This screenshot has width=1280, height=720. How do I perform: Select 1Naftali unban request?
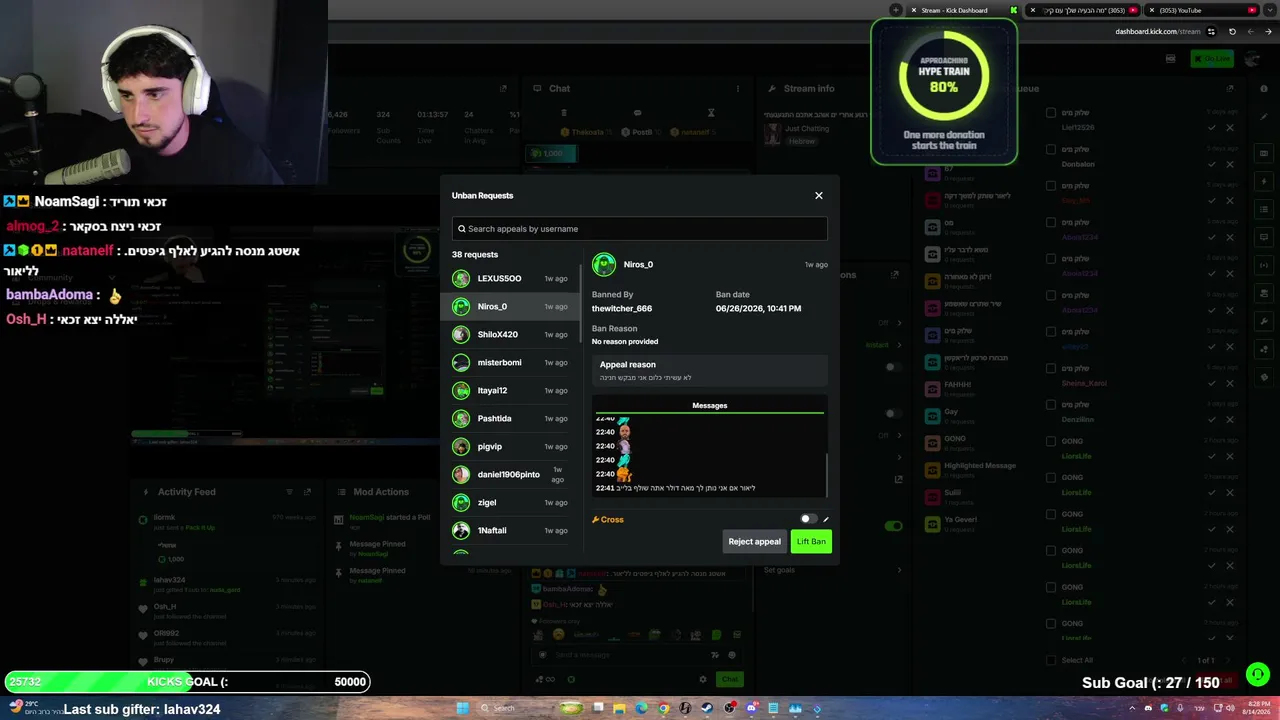510,531
